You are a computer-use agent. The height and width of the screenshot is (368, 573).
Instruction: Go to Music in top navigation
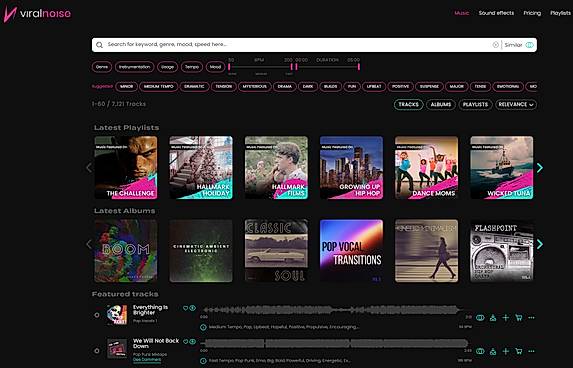462,13
